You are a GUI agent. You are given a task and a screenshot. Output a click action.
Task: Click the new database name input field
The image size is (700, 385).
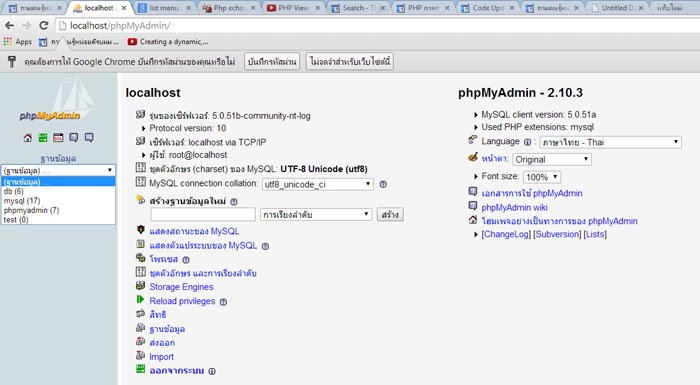[x=203, y=214]
